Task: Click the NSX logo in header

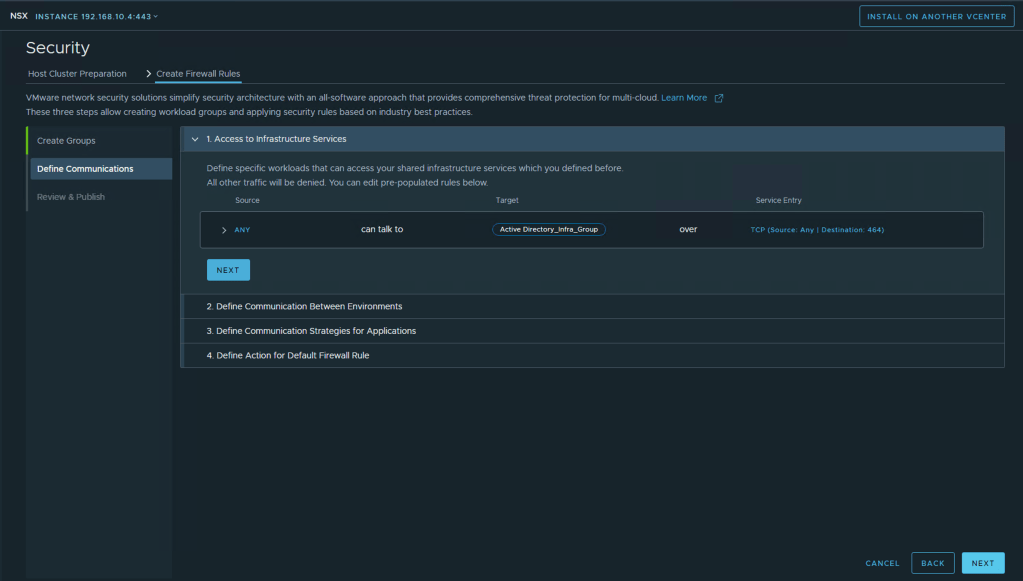Action: pos(18,16)
